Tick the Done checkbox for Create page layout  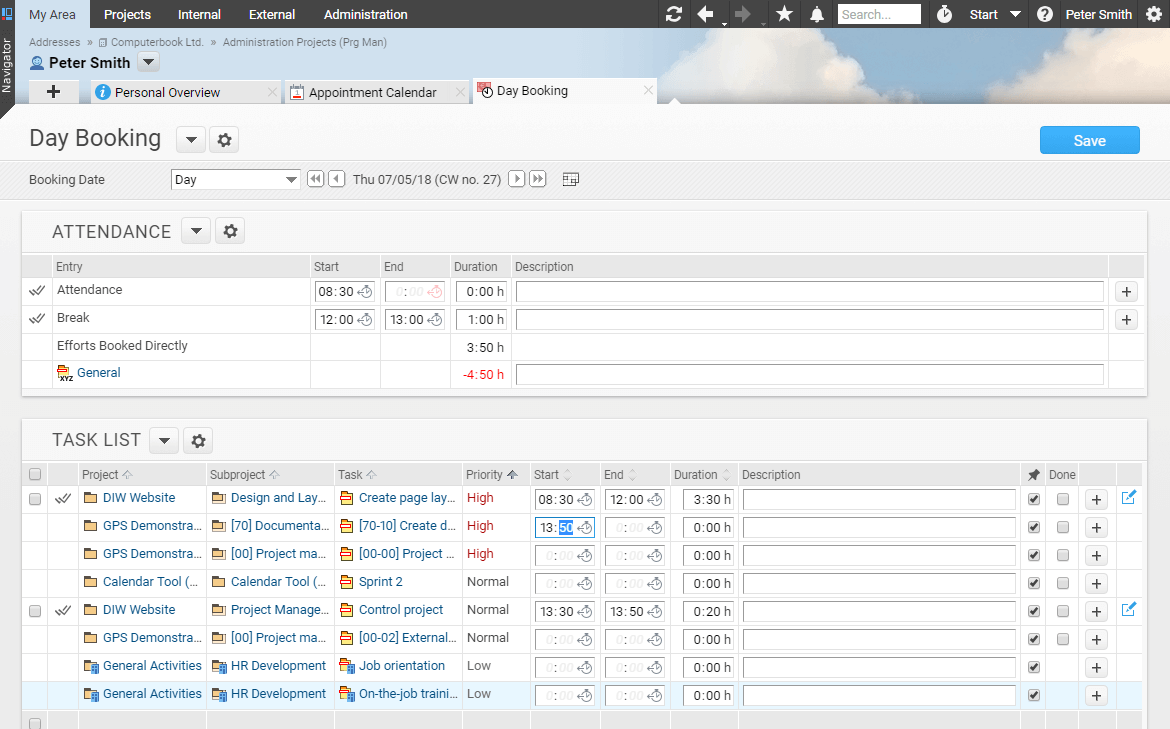click(1063, 497)
